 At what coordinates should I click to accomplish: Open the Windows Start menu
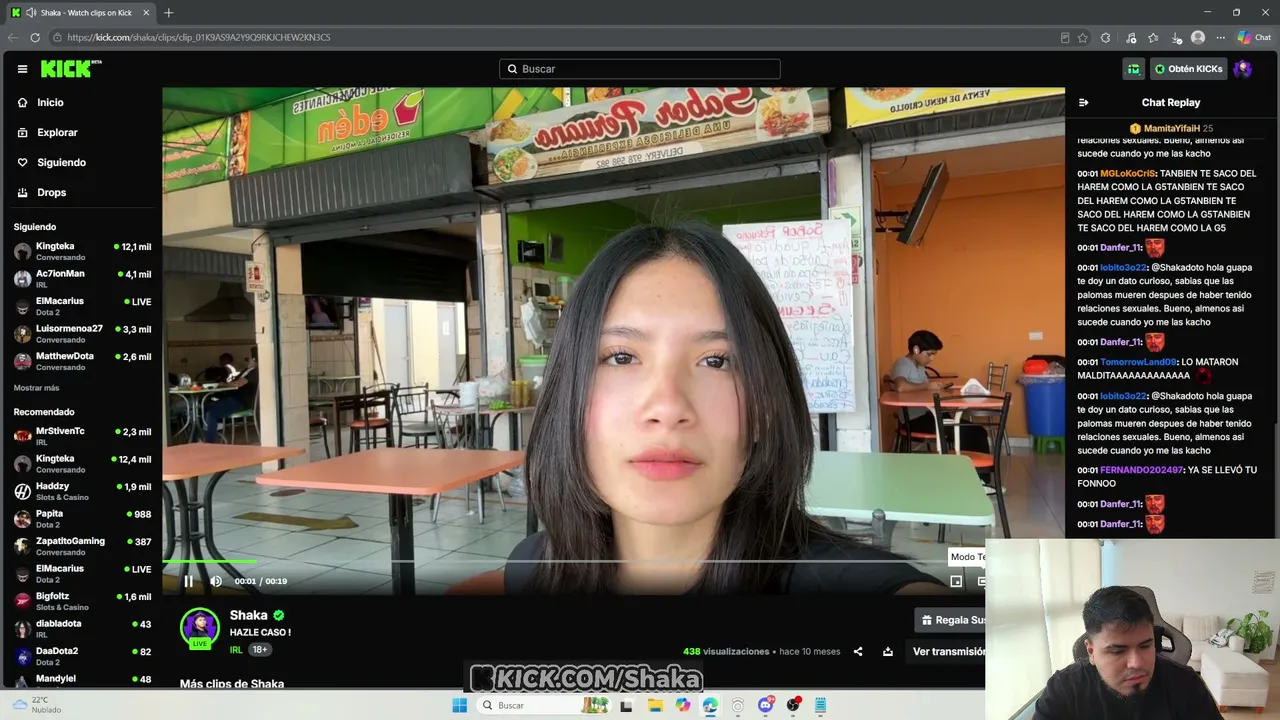coord(459,705)
